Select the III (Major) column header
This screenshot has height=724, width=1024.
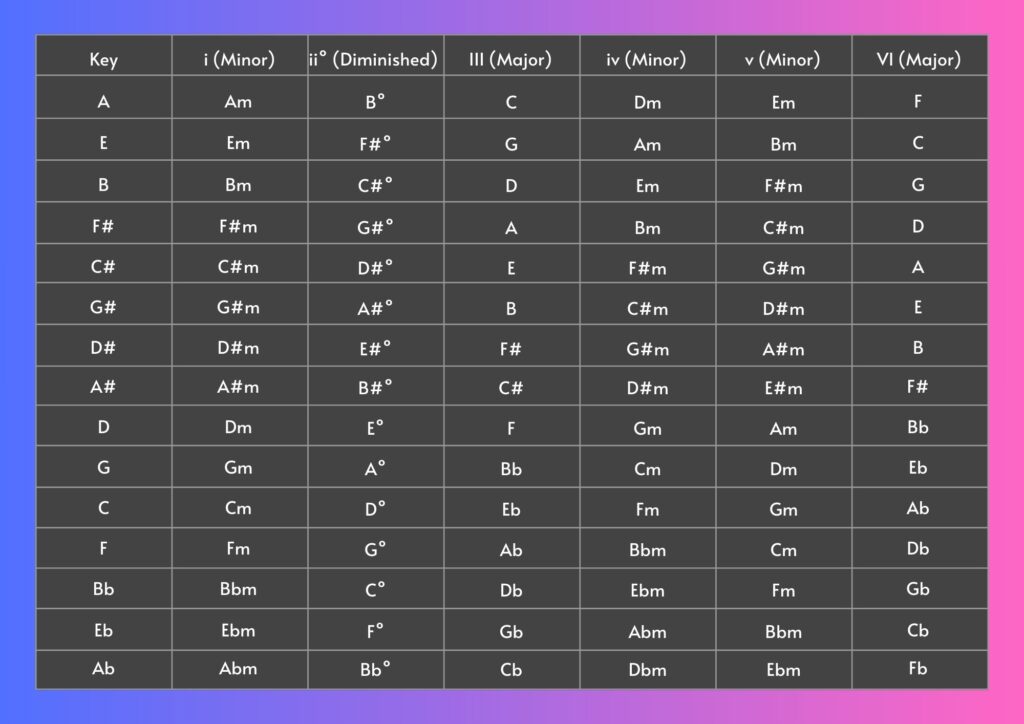(x=510, y=60)
